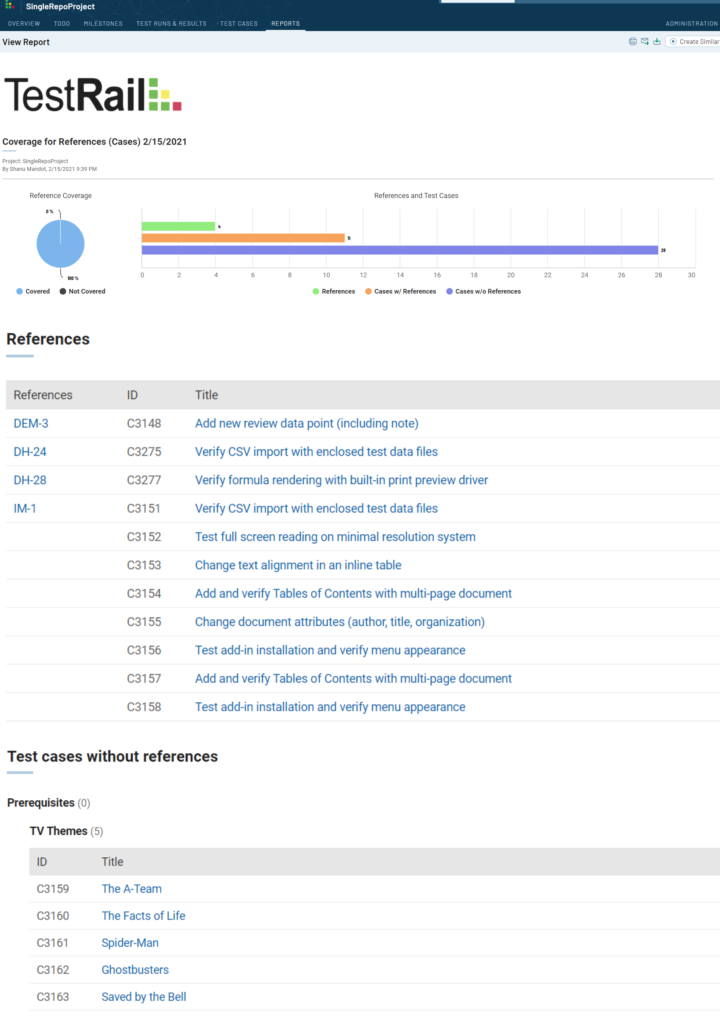720x1024 pixels.
Task: Open Verify formula rendering with print preview driver
Action: (341, 480)
